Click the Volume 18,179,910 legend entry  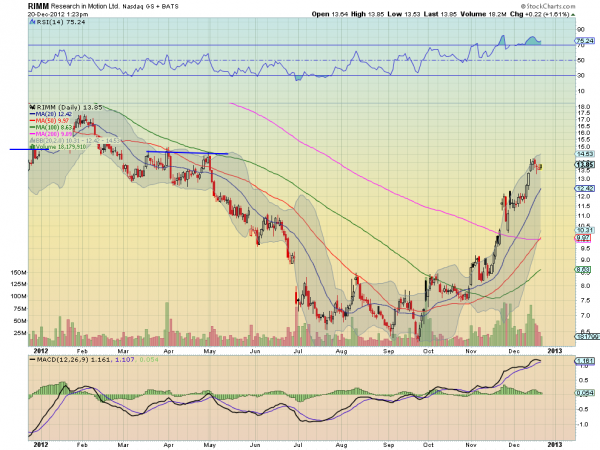[x=61, y=147]
